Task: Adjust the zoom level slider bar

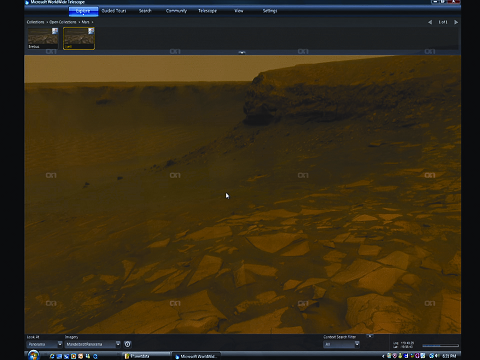Action: click(440, 346)
